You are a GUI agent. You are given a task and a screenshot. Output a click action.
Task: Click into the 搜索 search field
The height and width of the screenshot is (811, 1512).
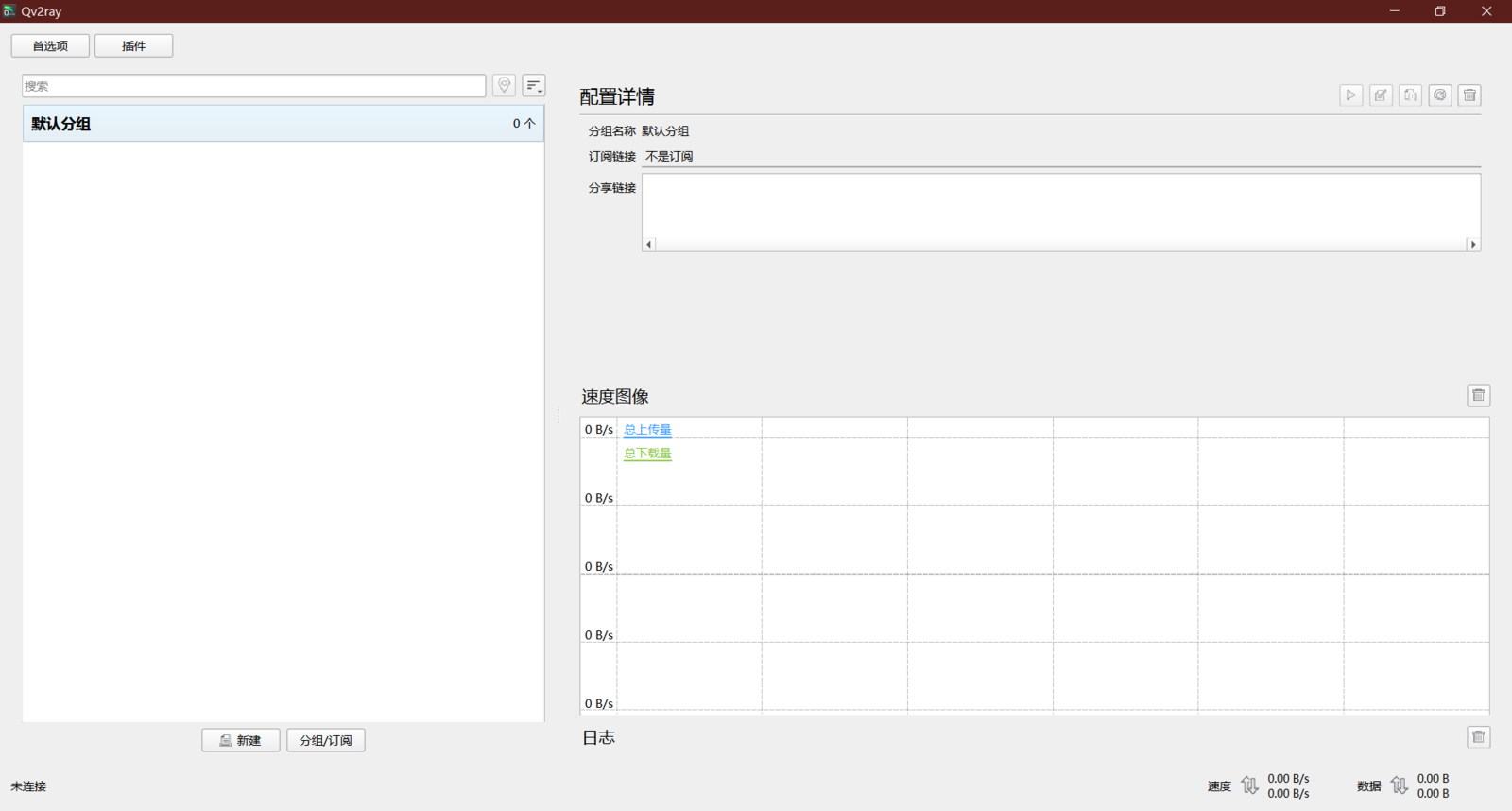tap(254, 85)
